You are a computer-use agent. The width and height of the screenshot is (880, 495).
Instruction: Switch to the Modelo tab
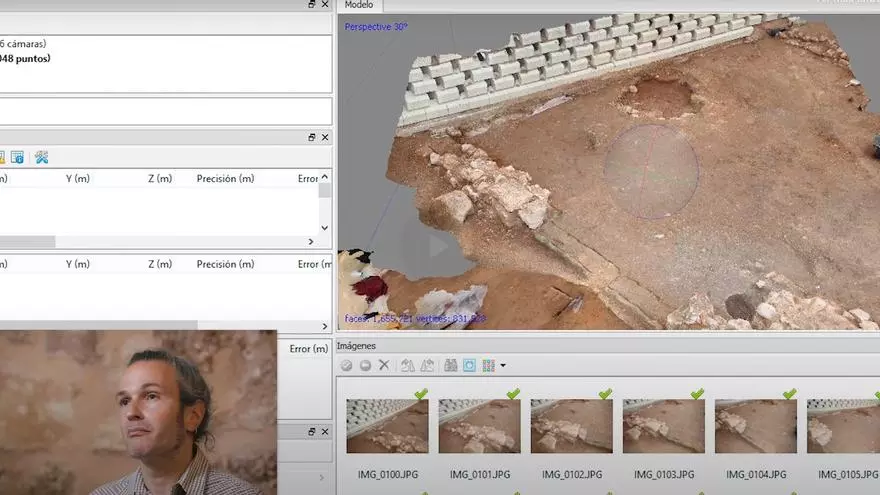point(358,6)
